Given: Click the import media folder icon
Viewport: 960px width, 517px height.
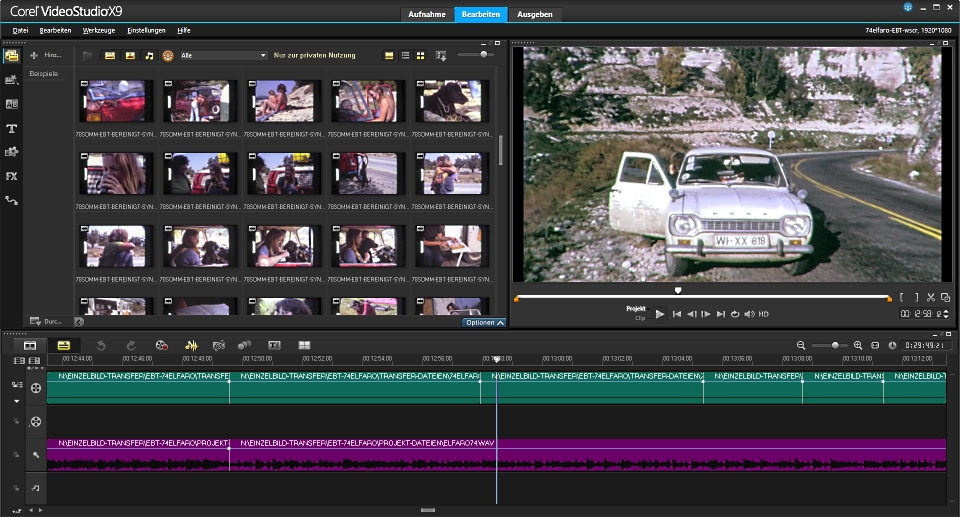Looking at the screenshot, I should click(x=88, y=55).
